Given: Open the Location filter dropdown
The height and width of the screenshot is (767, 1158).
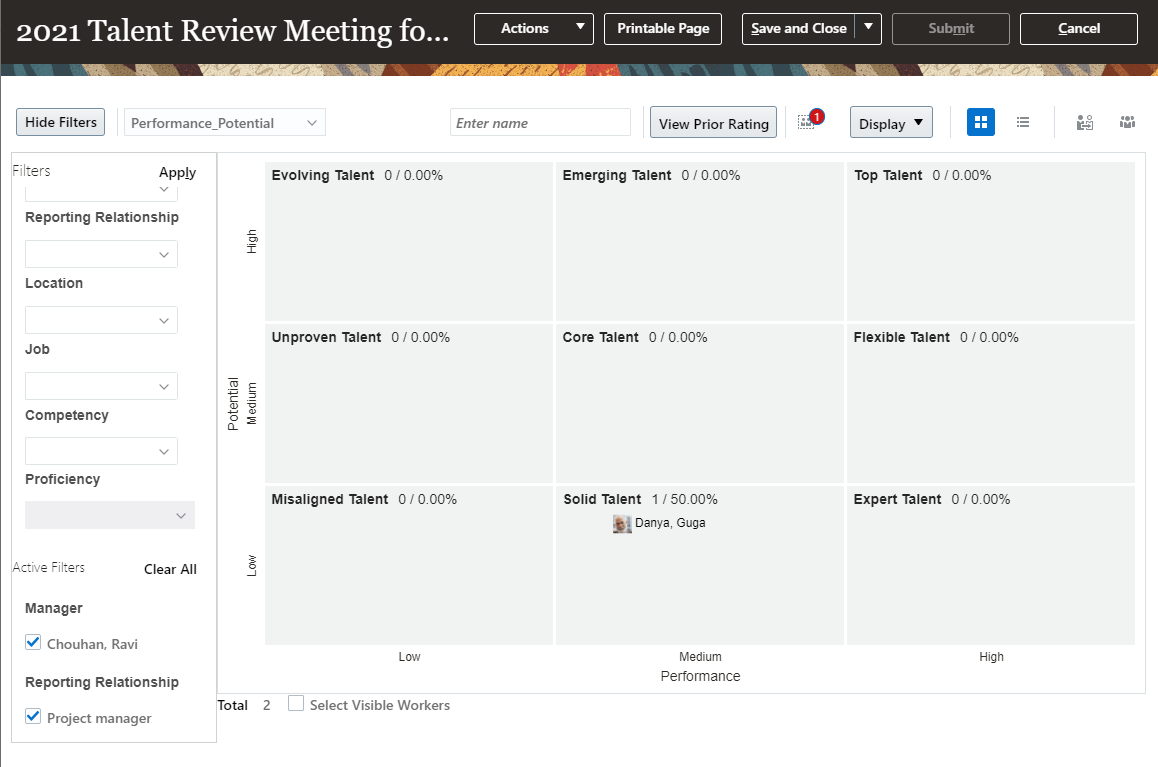Looking at the screenshot, I should (x=100, y=319).
